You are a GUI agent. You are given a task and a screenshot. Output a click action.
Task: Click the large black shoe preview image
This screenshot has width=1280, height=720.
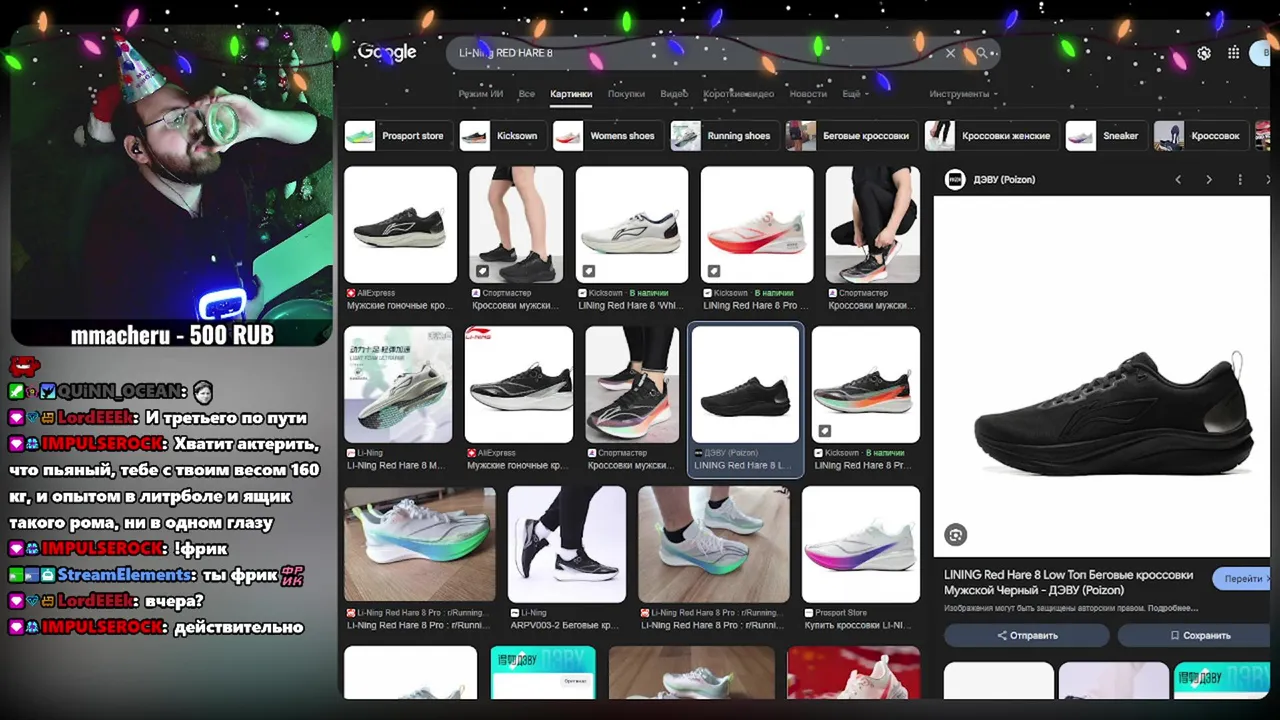pos(1102,376)
